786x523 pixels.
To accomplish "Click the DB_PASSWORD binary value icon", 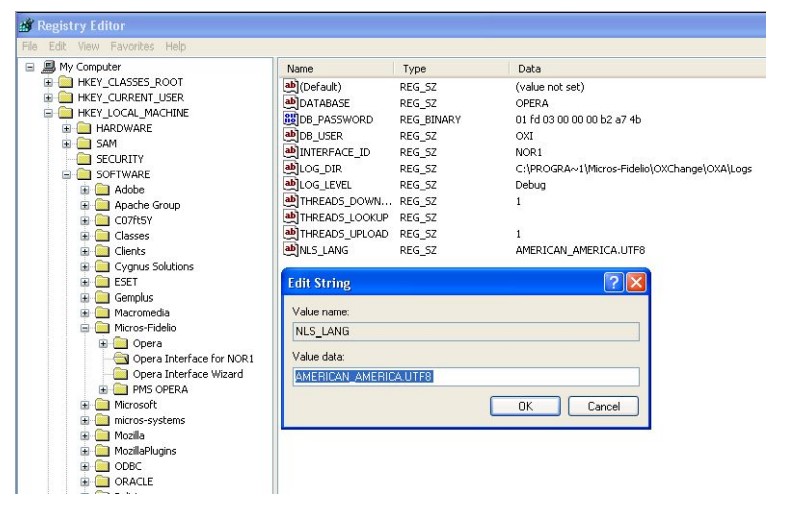I will [x=291, y=120].
